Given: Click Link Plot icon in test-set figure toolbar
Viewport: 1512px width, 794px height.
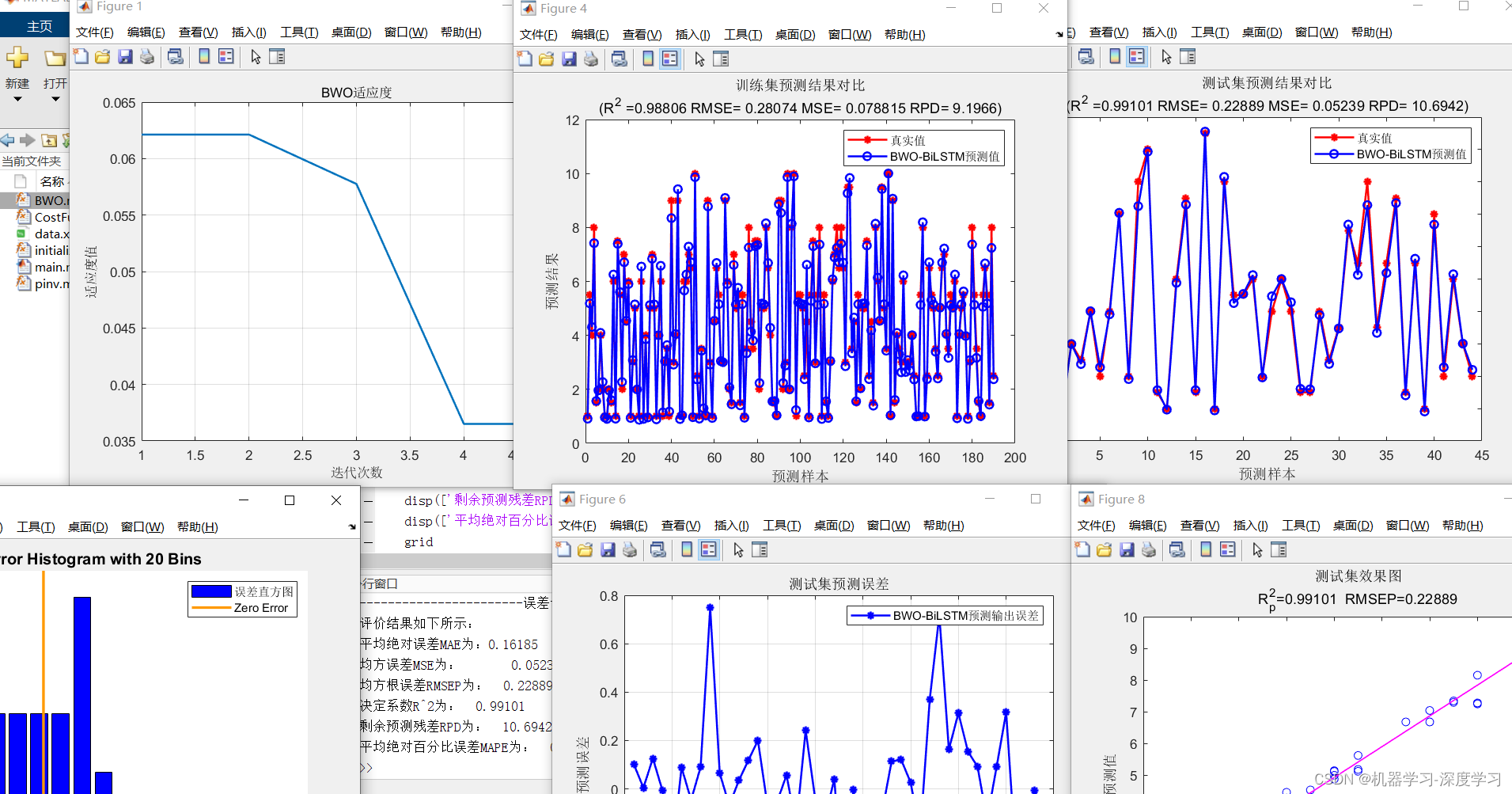Looking at the screenshot, I should tap(1086, 56).
